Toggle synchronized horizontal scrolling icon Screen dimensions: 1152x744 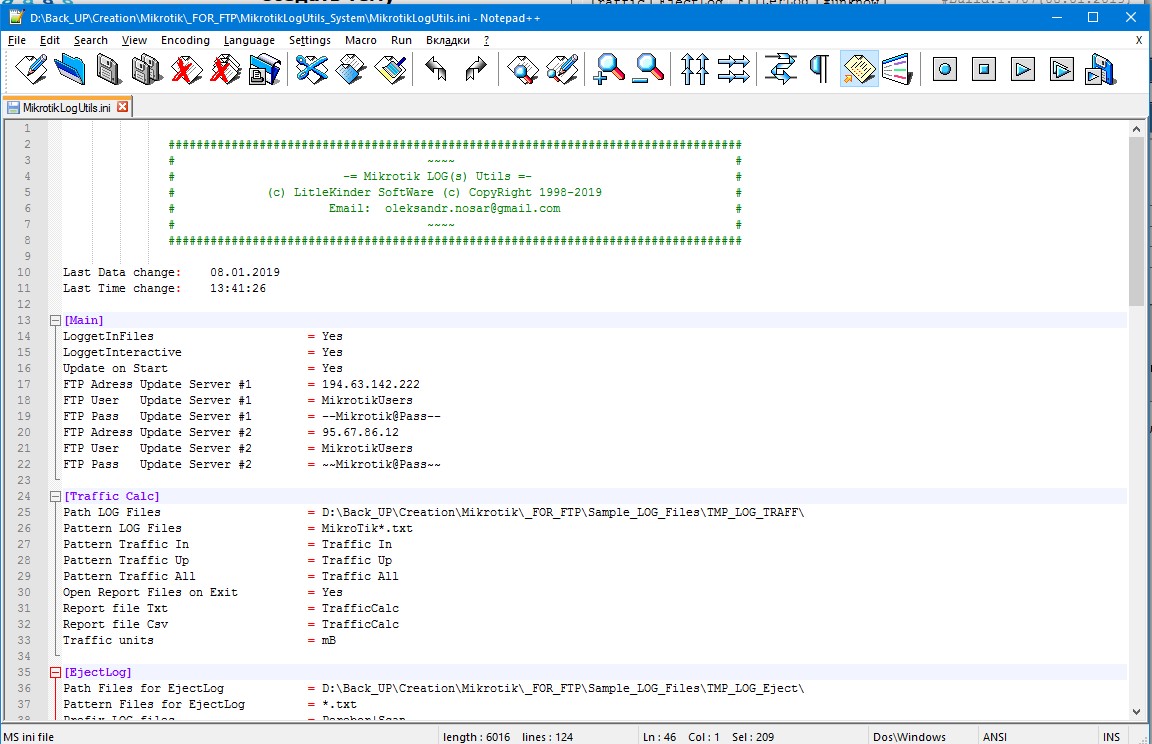(733, 70)
